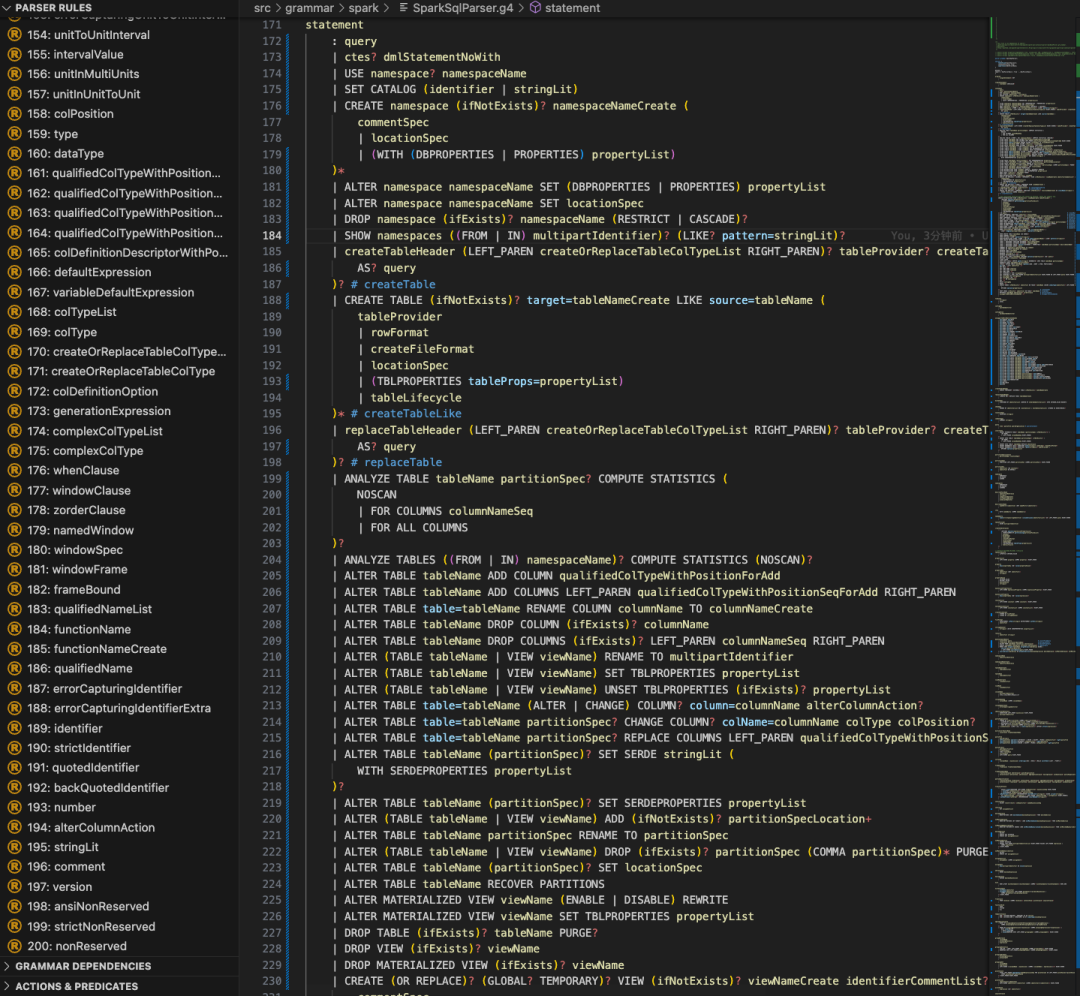Viewport: 1080px width, 996px height.
Task: Select the src breadcrumb segment
Action: 262,8
